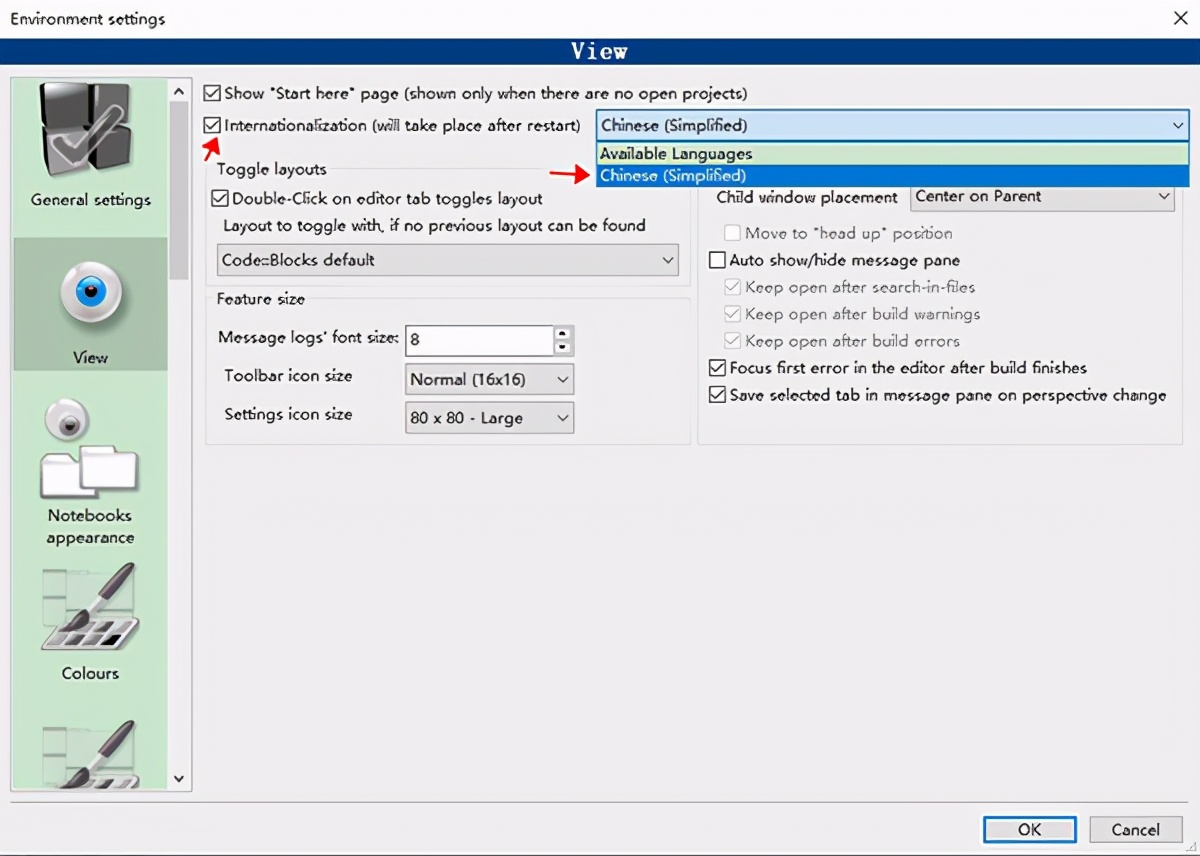Enable Auto show/hide message pane

717,260
